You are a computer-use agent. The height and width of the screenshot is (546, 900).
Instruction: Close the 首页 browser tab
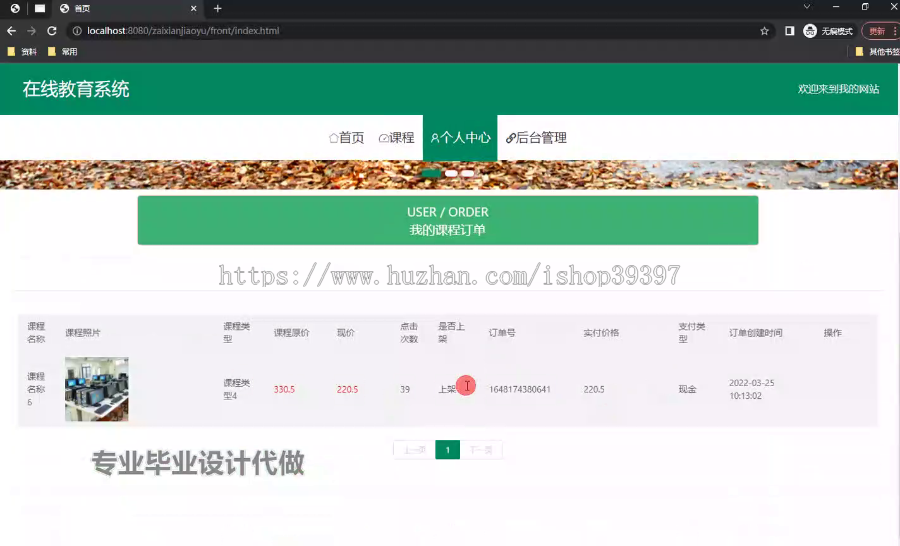click(x=193, y=9)
